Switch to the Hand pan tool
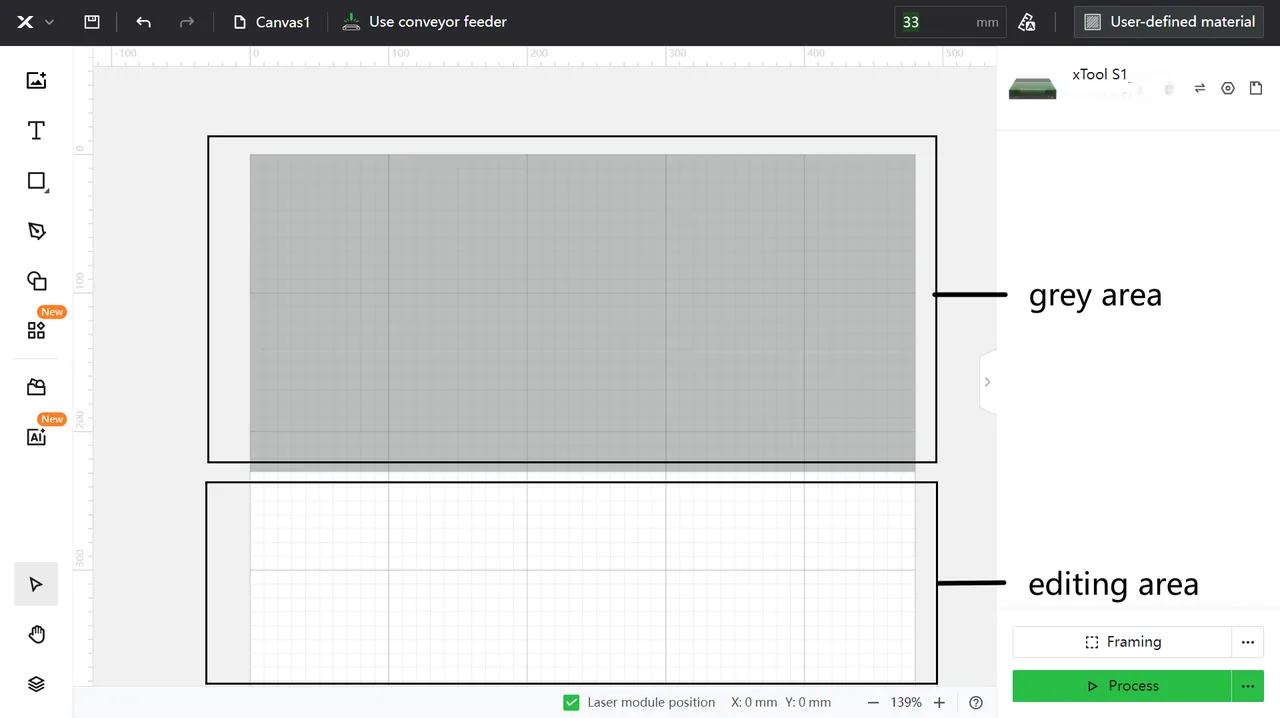The image size is (1280, 718). point(36,634)
